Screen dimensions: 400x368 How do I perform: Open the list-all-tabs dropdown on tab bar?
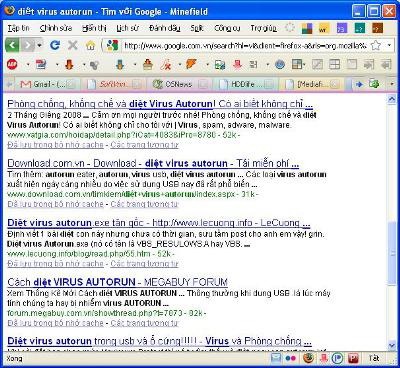tap(392, 84)
